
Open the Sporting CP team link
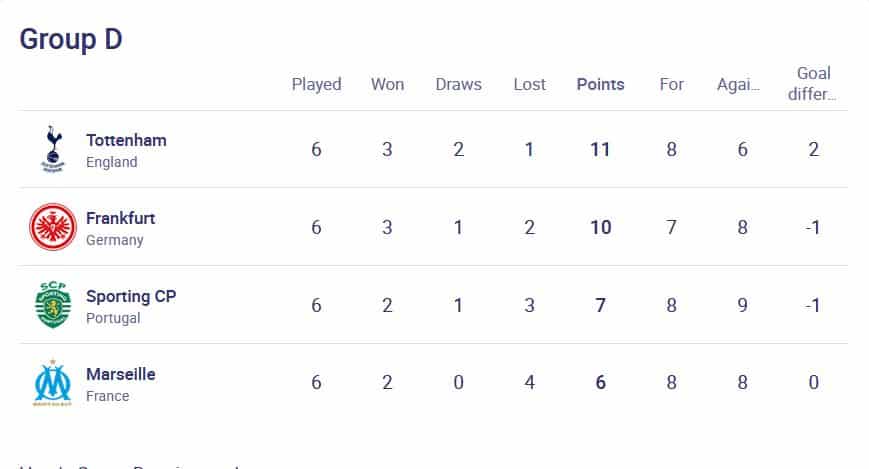pyautogui.click(x=131, y=297)
